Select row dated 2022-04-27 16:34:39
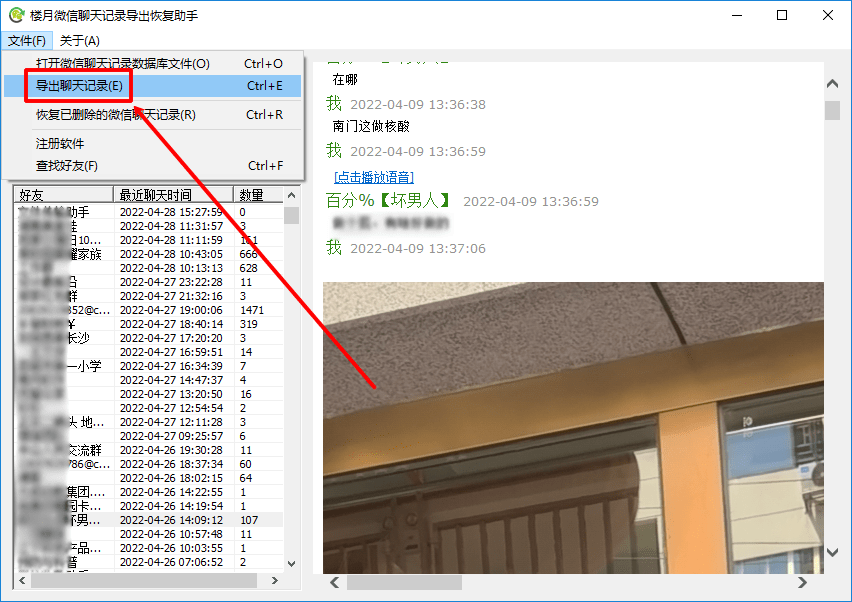The image size is (852, 602). point(148,366)
